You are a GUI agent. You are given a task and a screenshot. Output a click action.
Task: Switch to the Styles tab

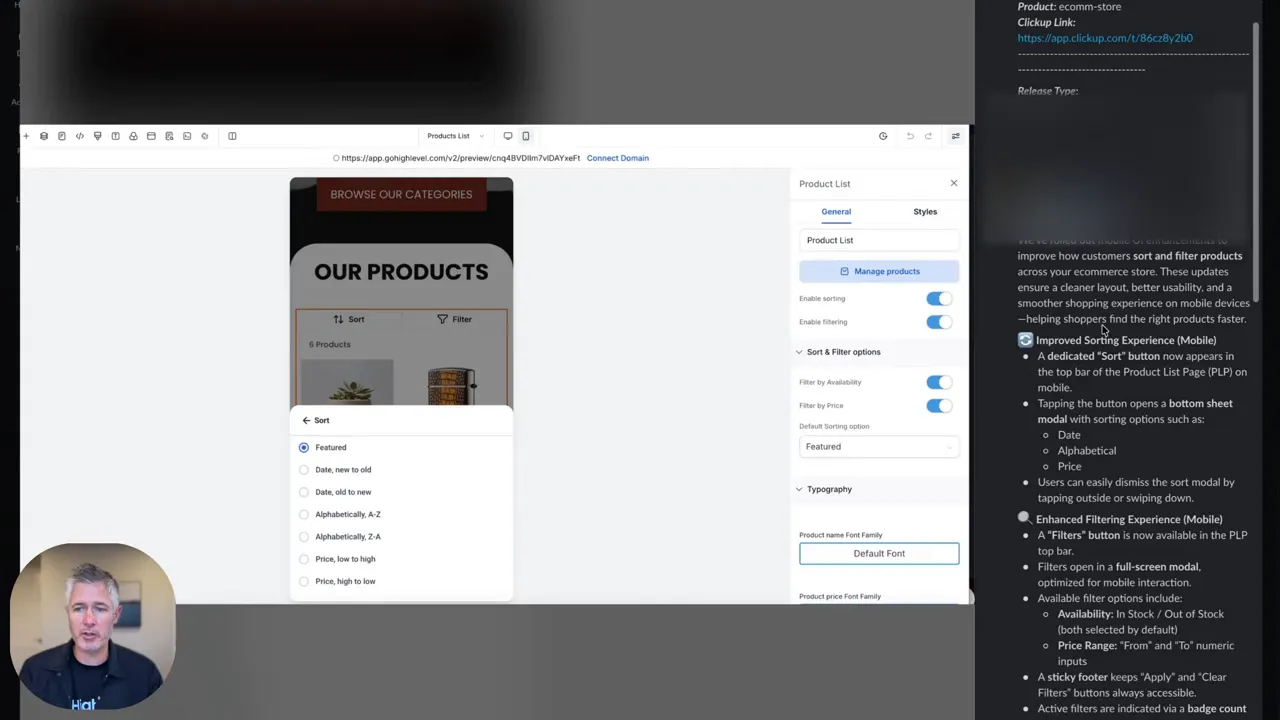pos(925,211)
